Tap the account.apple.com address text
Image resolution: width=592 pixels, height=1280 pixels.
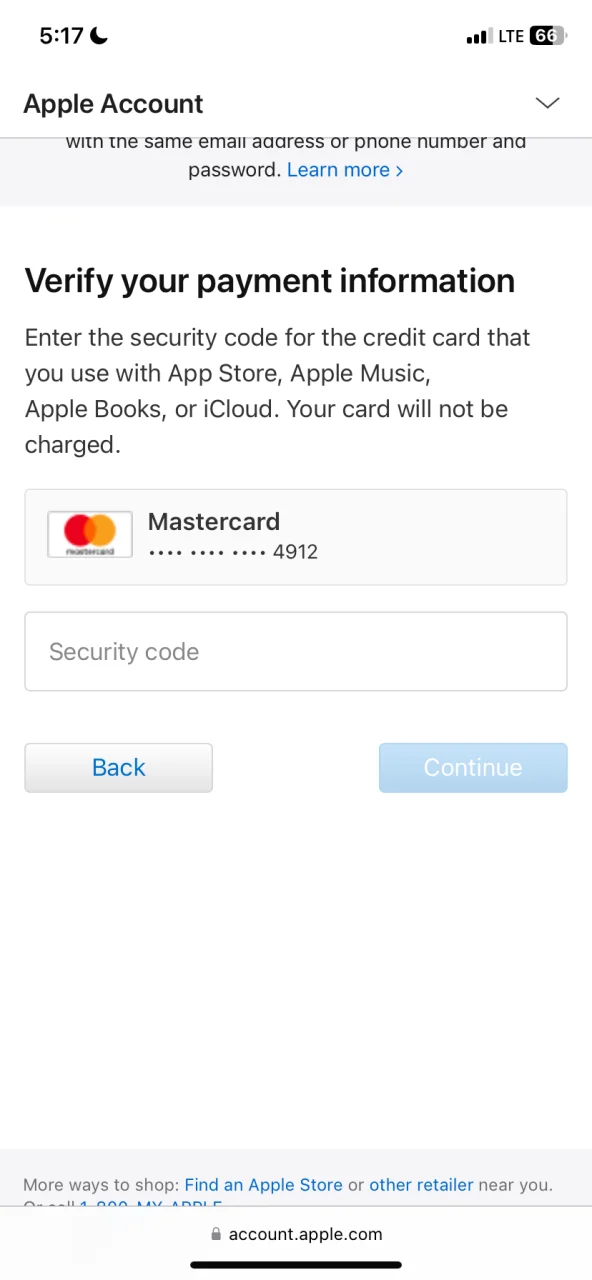click(x=306, y=1235)
